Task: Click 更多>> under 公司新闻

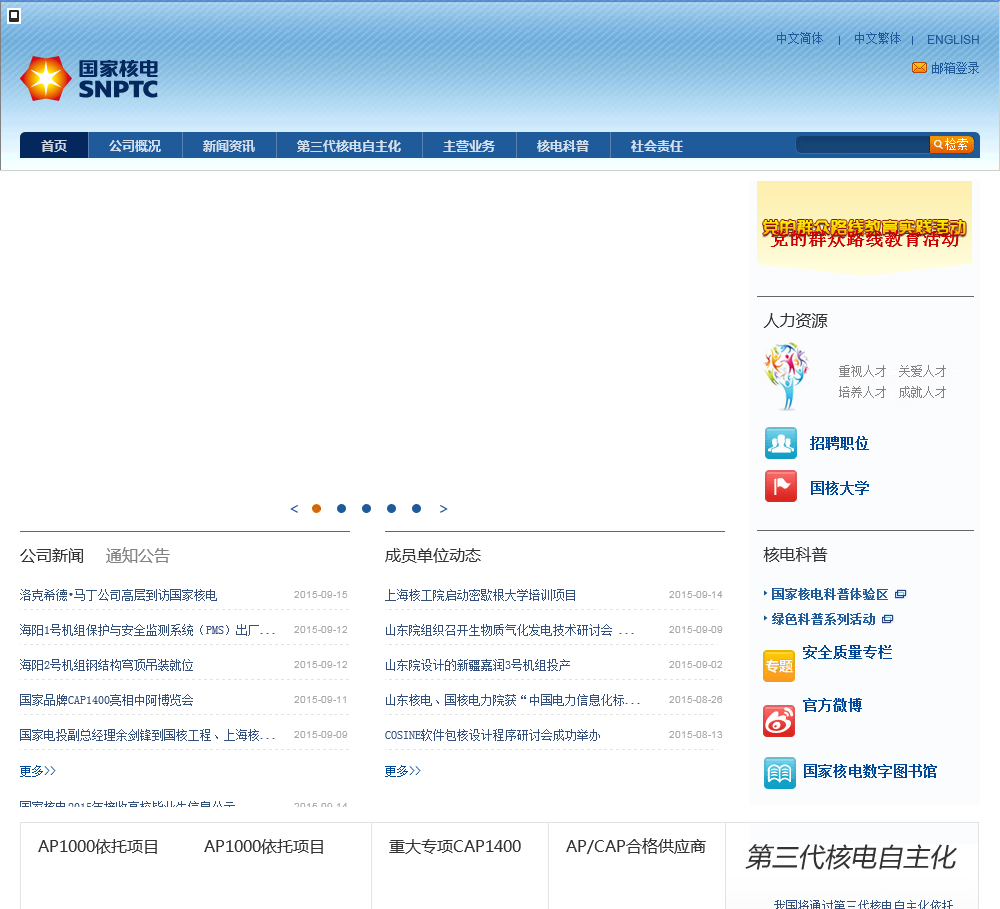Action: point(38,771)
